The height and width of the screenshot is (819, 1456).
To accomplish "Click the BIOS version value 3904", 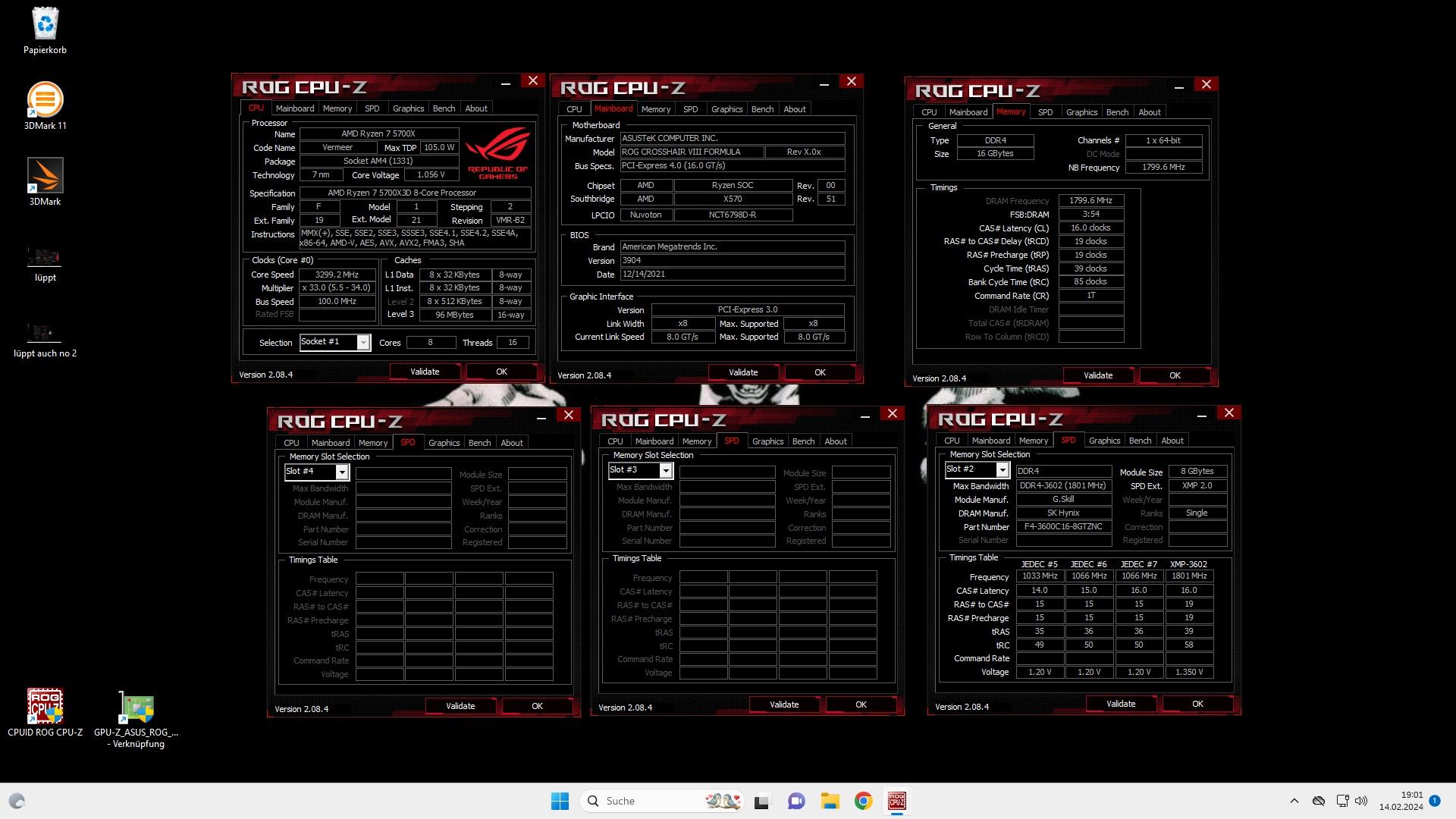I will tap(732, 260).
